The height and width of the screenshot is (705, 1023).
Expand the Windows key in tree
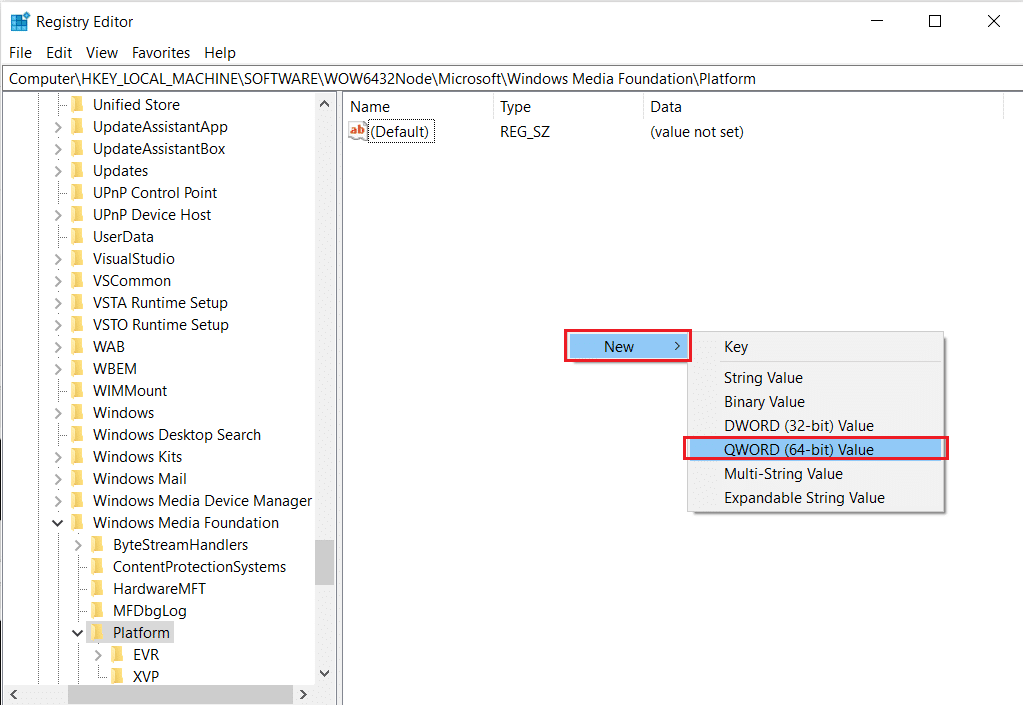point(57,413)
